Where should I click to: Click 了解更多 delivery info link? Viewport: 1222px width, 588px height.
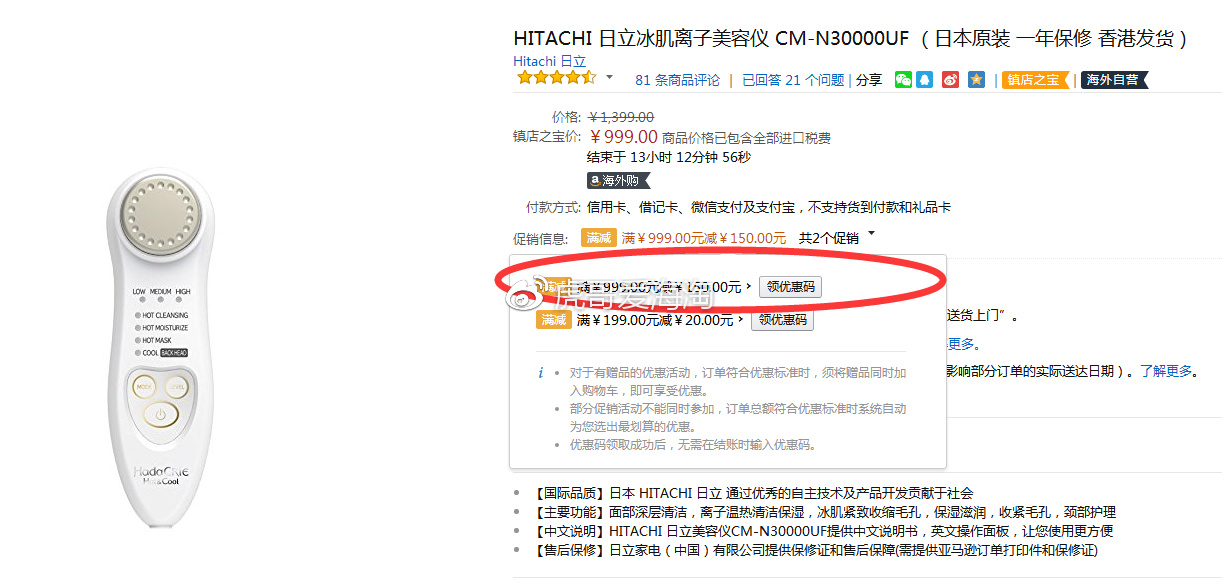click(1166, 371)
